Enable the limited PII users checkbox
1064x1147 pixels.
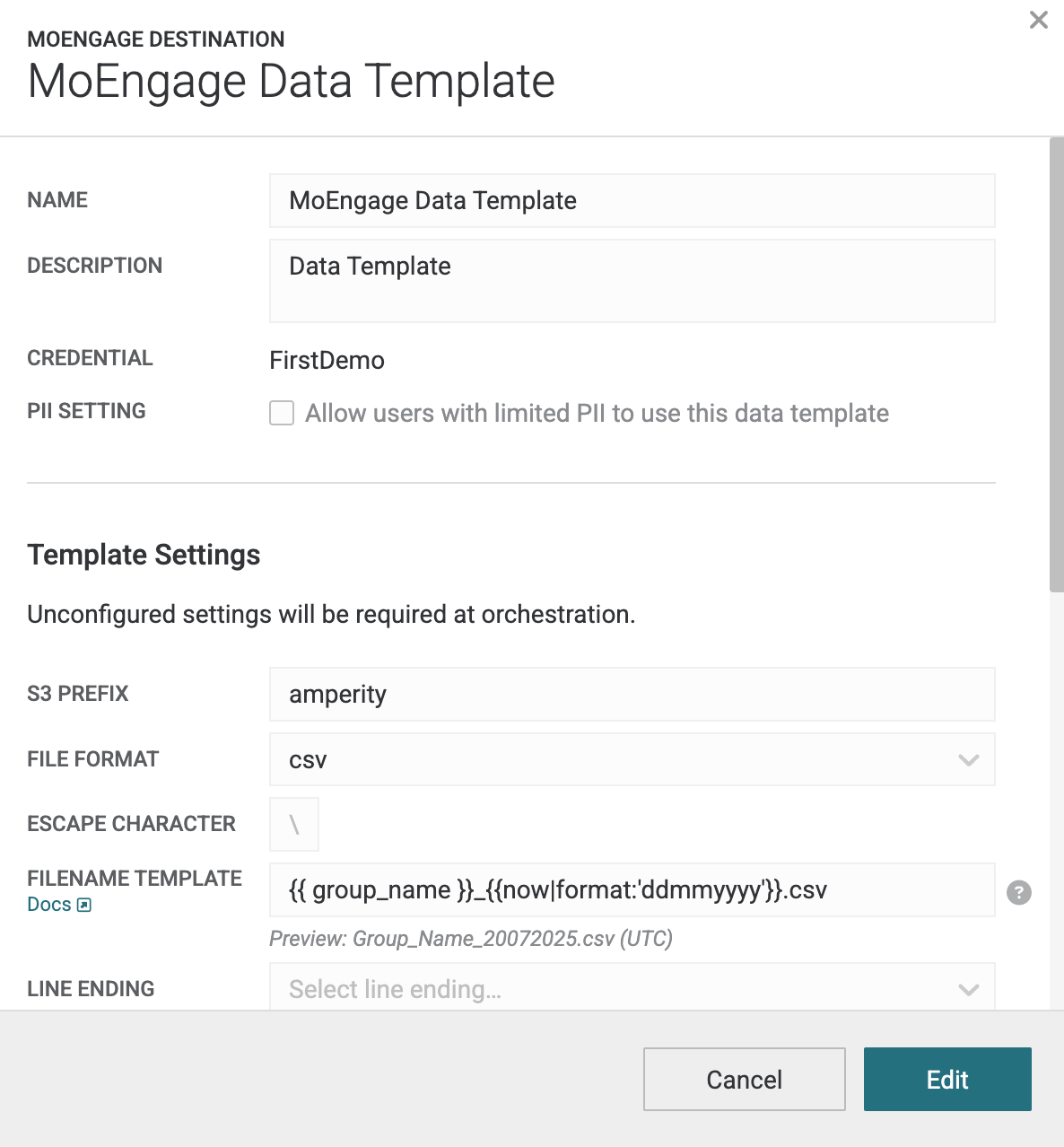(x=282, y=413)
